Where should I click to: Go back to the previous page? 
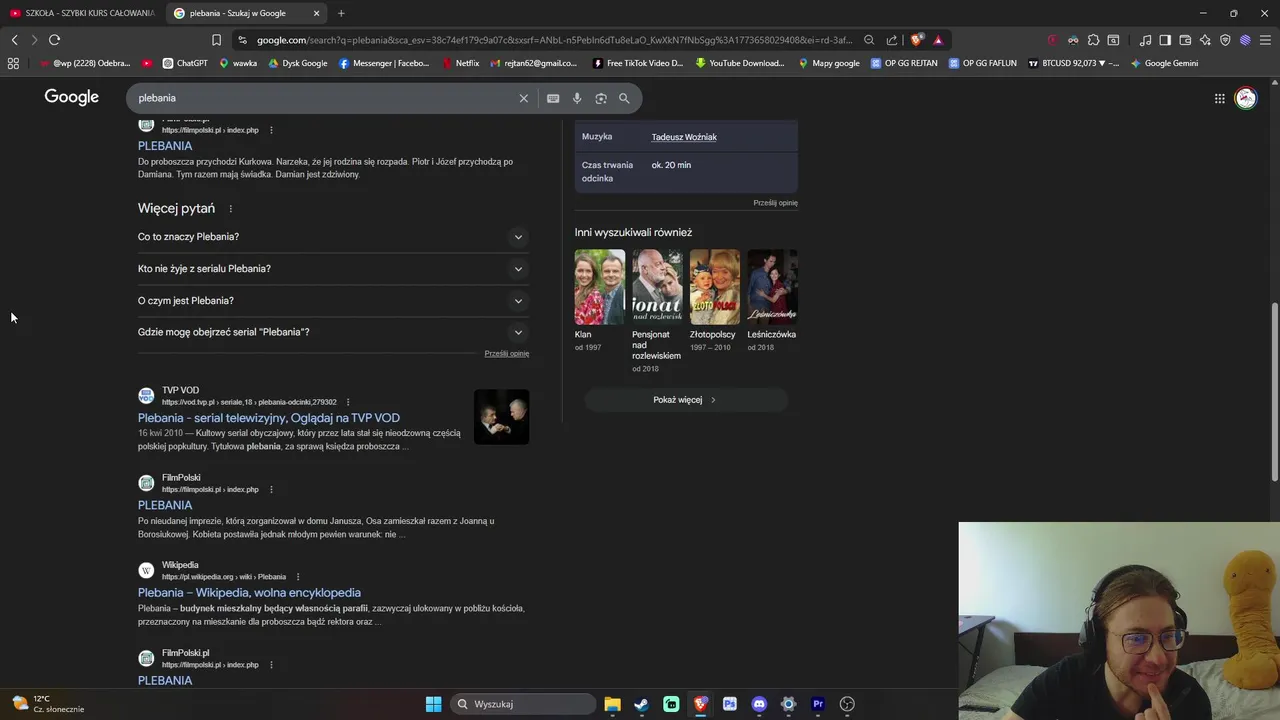(14, 40)
